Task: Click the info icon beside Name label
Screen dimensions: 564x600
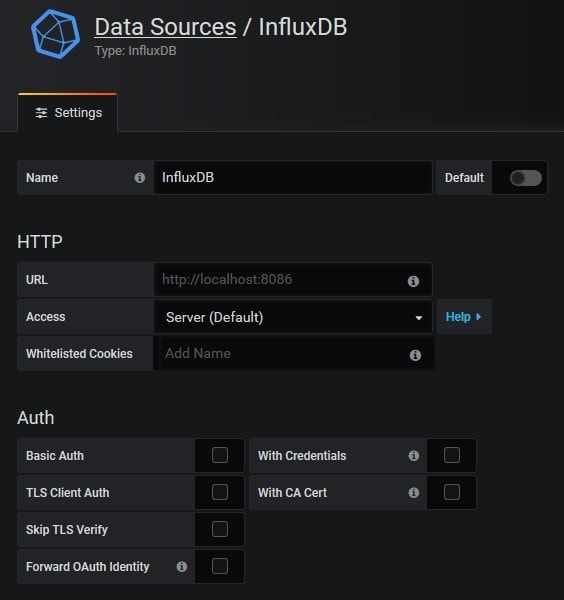Action: point(140,178)
